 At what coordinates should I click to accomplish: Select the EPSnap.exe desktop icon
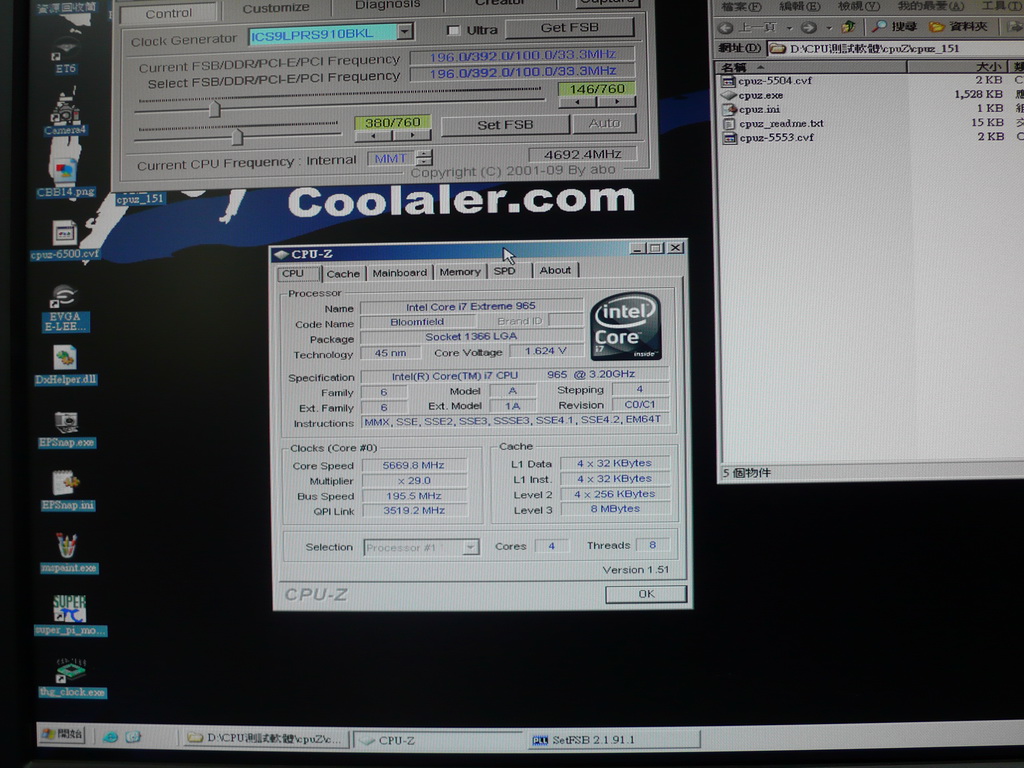pyautogui.click(x=67, y=429)
